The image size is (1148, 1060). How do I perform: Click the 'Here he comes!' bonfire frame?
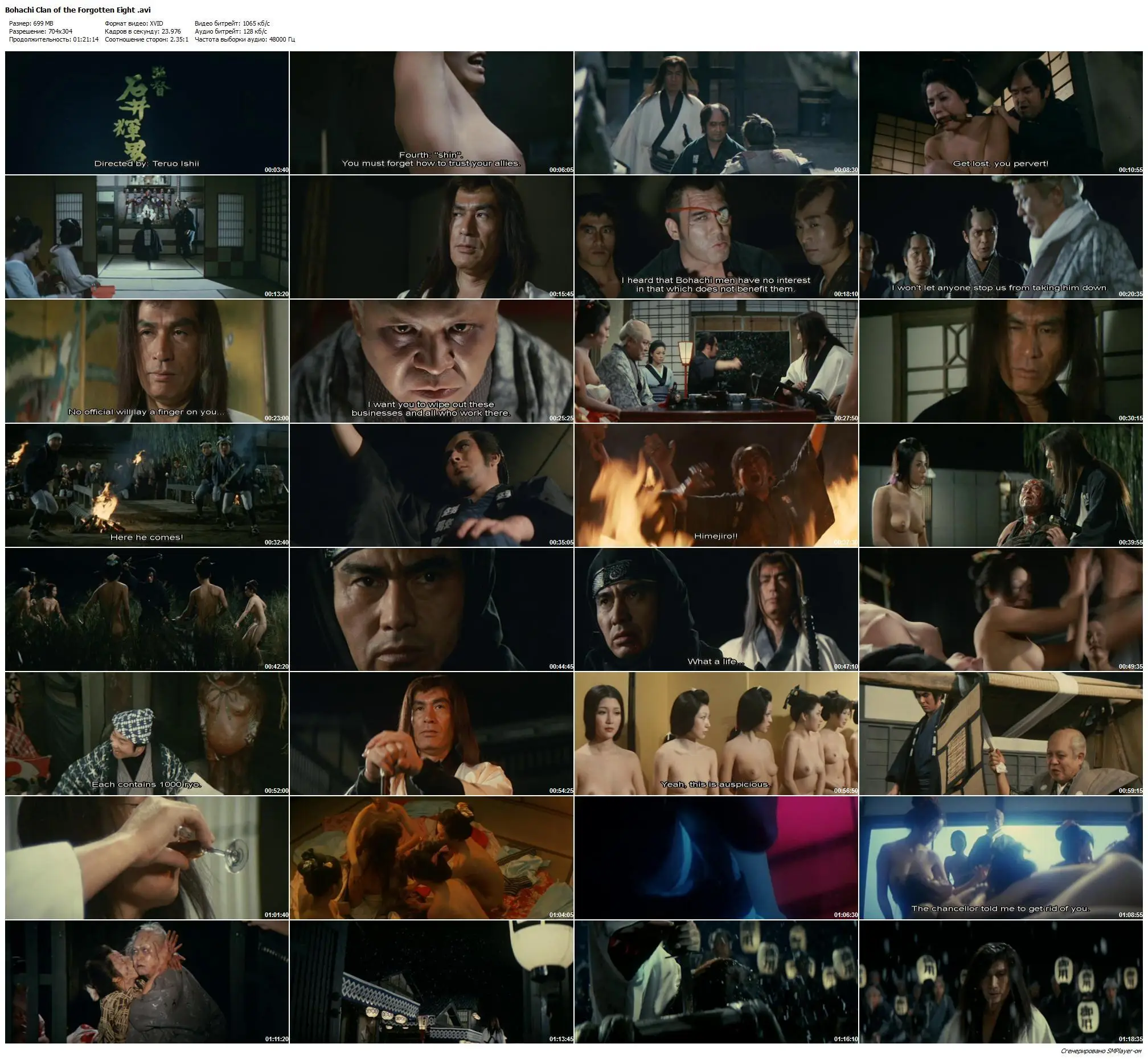coord(147,485)
